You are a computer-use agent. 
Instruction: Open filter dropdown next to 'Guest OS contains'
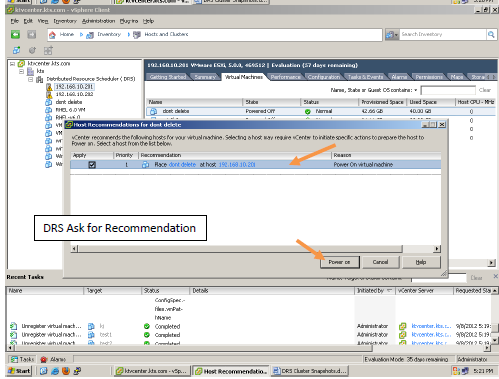(x=416, y=90)
